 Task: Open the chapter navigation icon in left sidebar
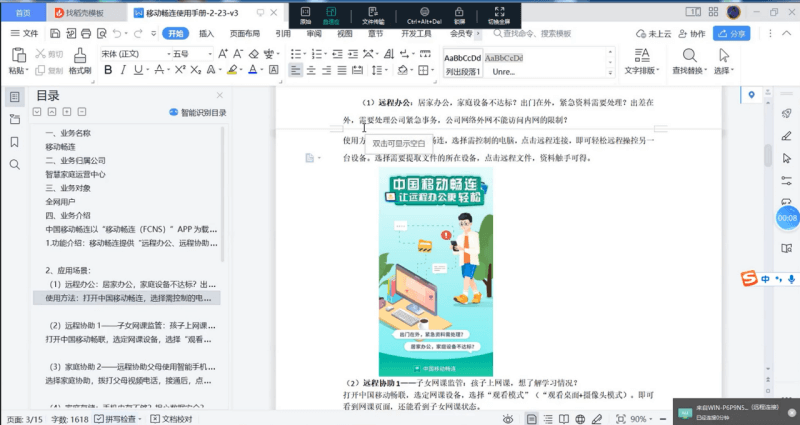15,119
